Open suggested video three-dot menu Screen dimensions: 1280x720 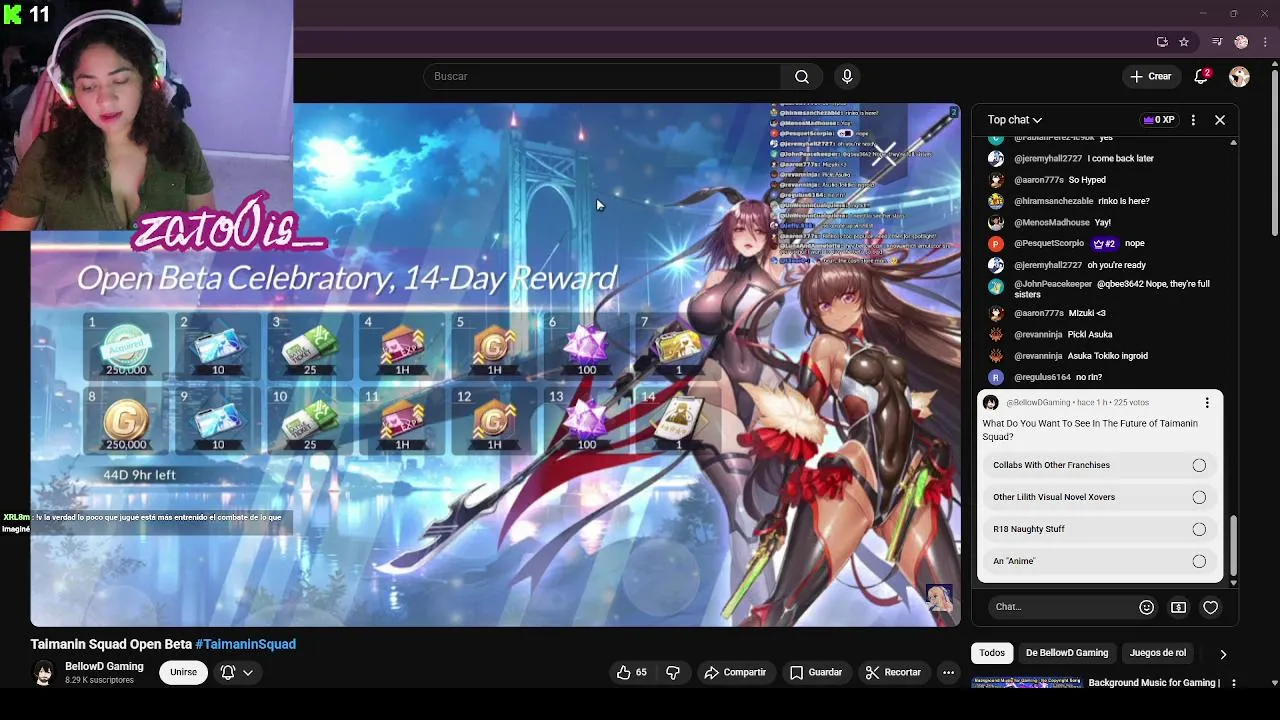click(x=1234, y=683)
